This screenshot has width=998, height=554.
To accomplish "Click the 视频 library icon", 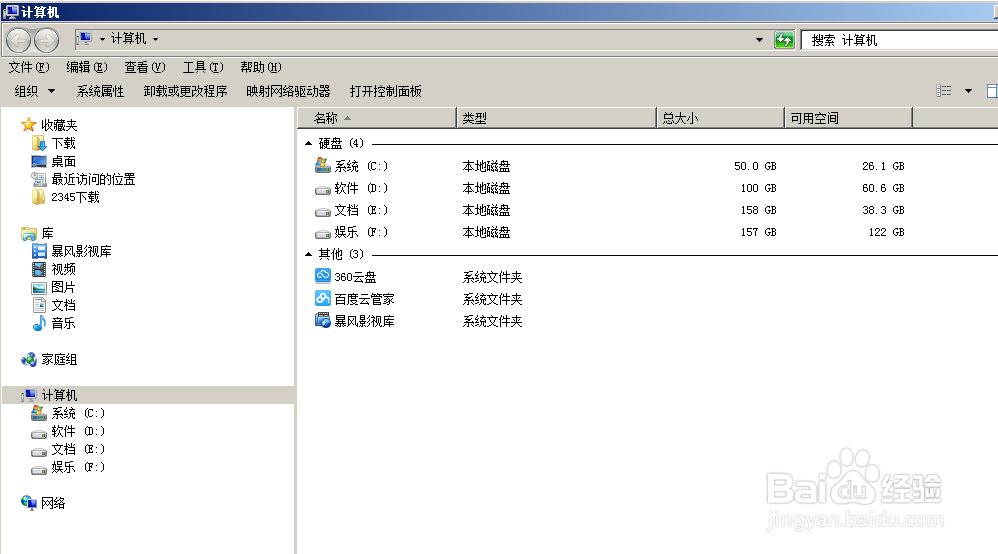I will pyautogui.click(x=39, y=269).
